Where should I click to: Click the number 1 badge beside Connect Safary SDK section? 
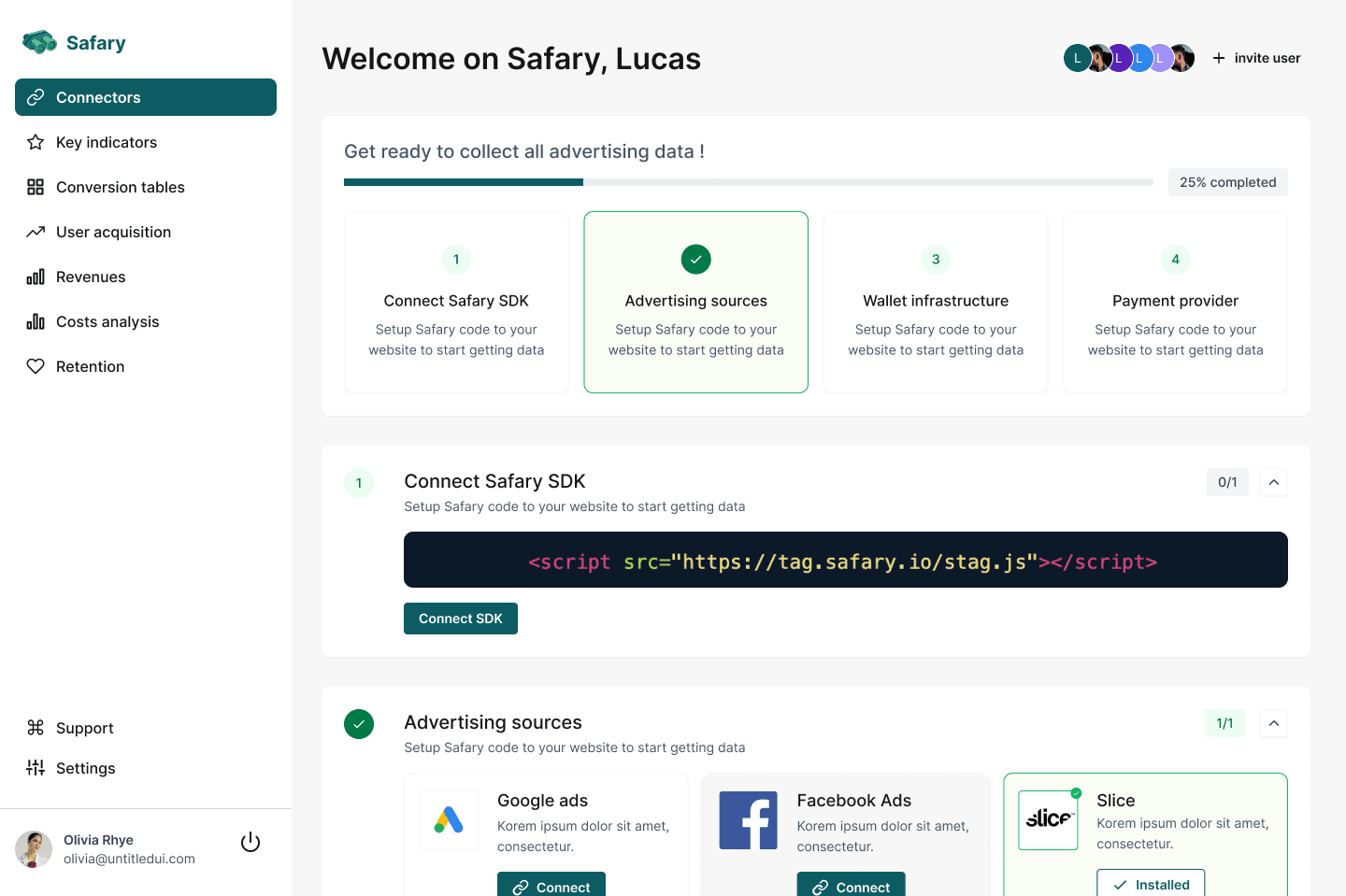pyautogui.click(x=359, y=483)
